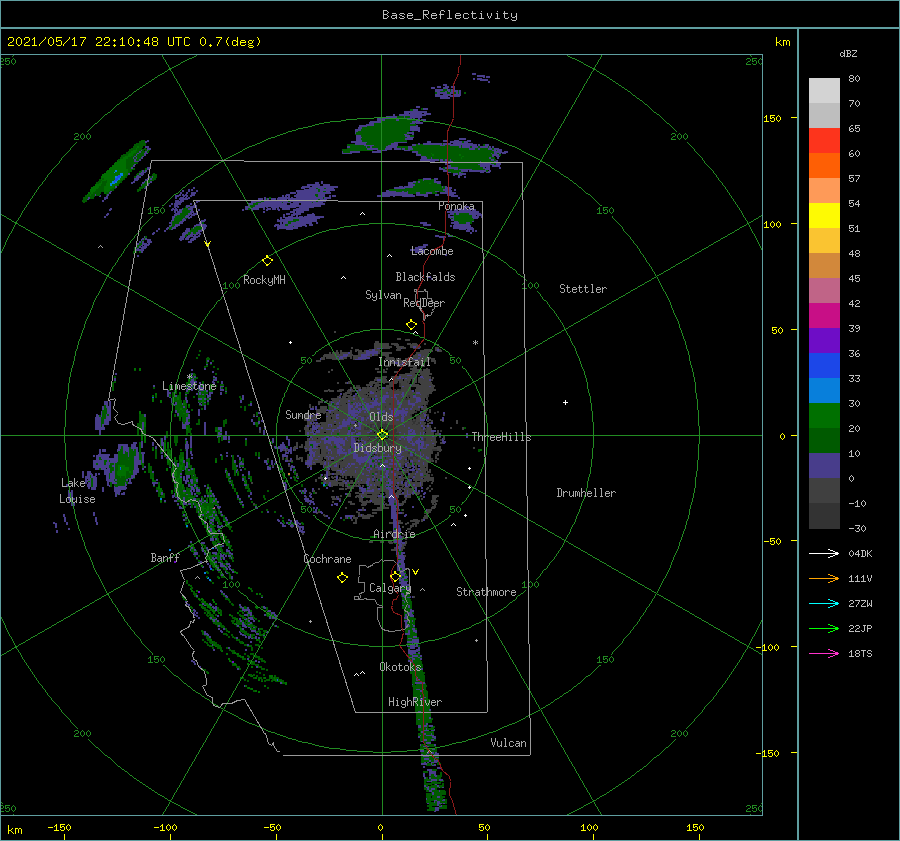The width and height of the screenshot is (900, 841).
Task: Click the Ponoka city label
Action: click(x=456, y=206)
